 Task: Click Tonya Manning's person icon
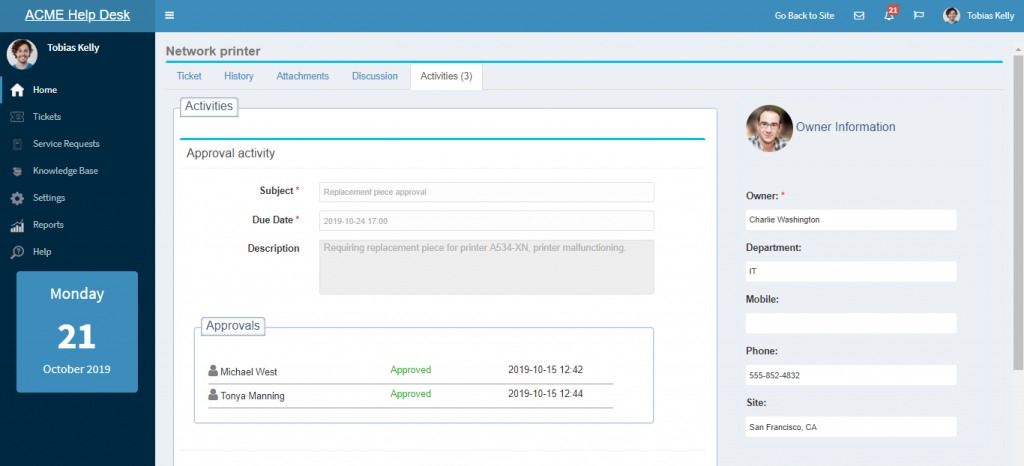tap(213, 395)
